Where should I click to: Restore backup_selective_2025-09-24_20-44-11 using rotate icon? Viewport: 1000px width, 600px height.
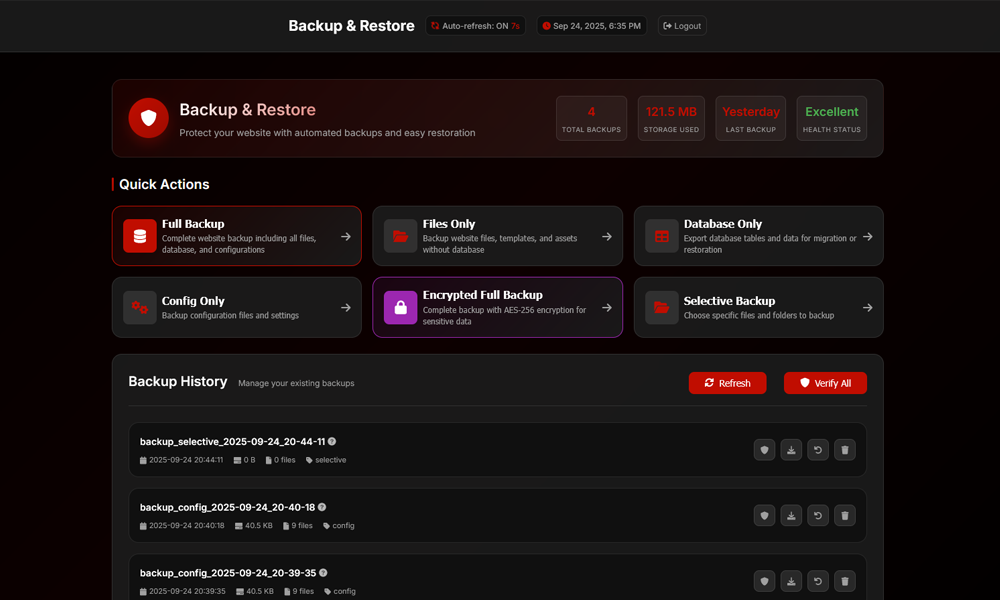(x=817, y=449)
